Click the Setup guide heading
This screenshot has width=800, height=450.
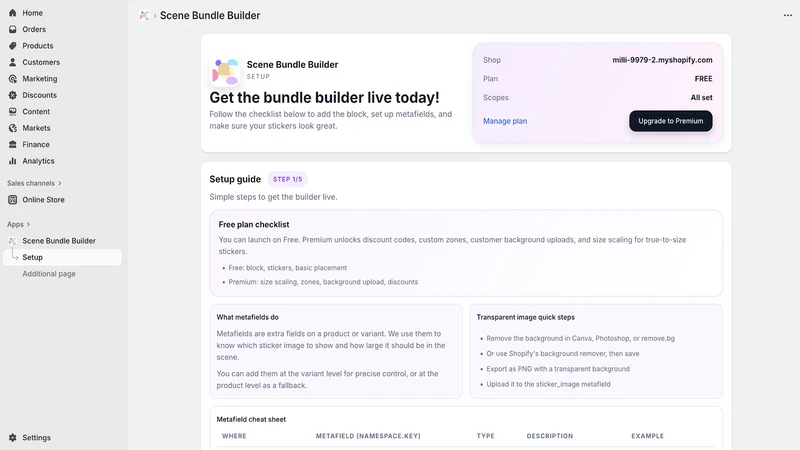(x=235, y=179)
